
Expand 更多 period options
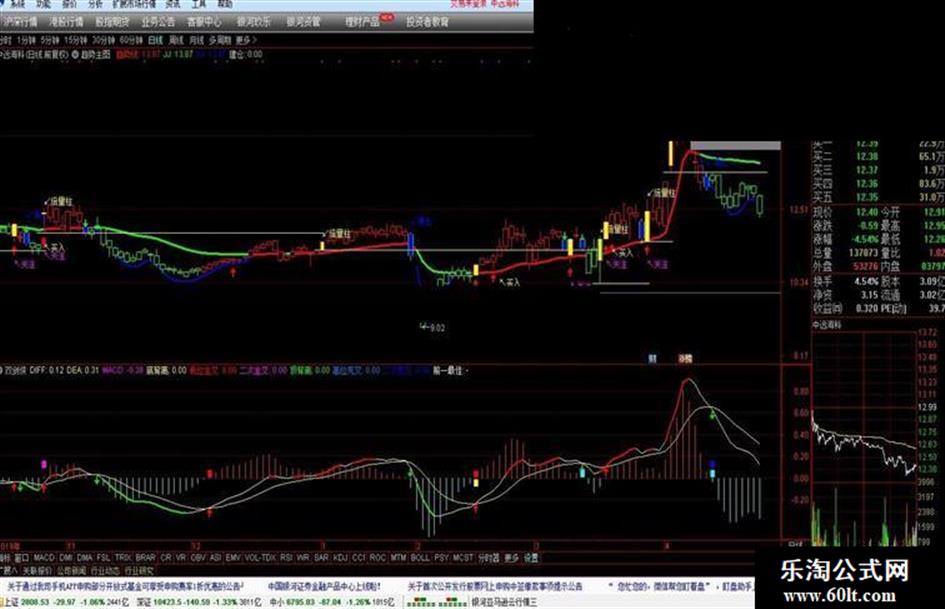(246, 40)
